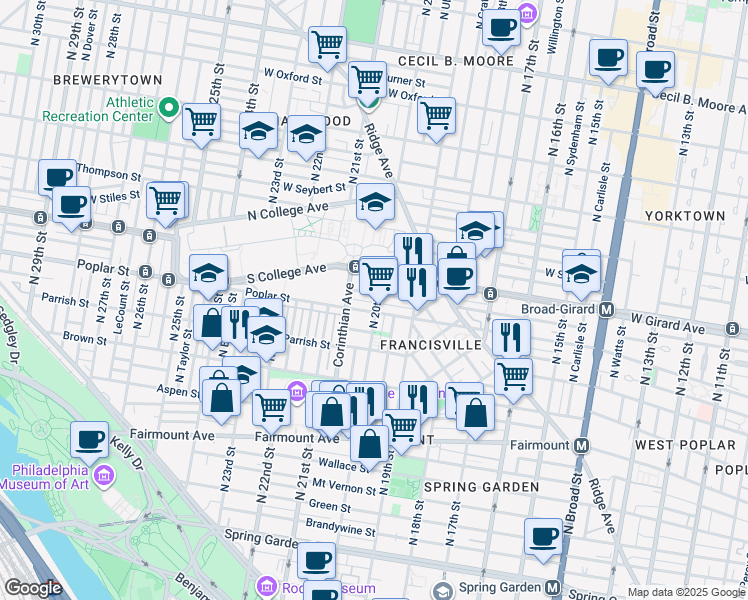This screenshot has width=748, height=600.
Task: Click the Spring Garden metro station icon
Action: [x=552, y=587]
